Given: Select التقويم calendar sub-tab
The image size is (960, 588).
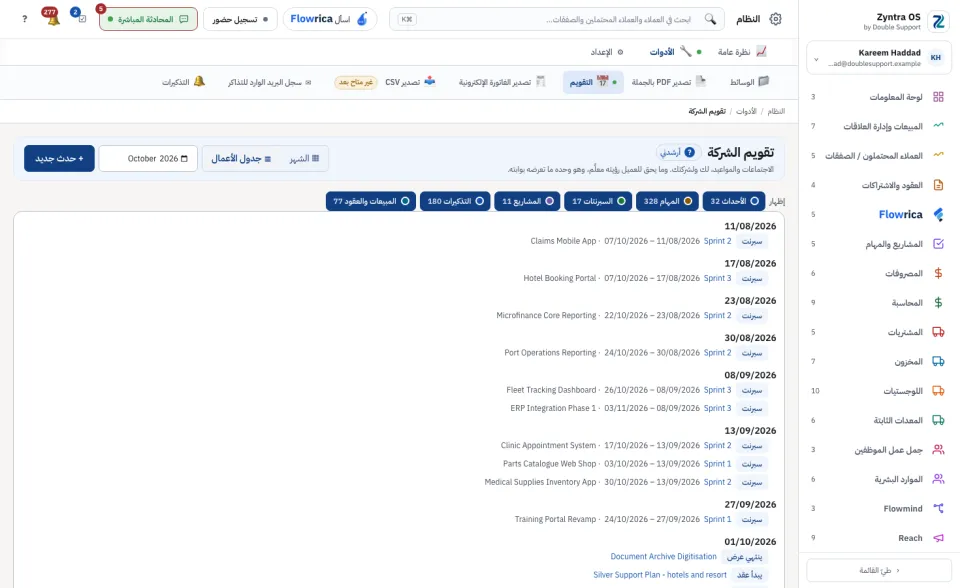Looking at the screenshot, I should 593,82.
